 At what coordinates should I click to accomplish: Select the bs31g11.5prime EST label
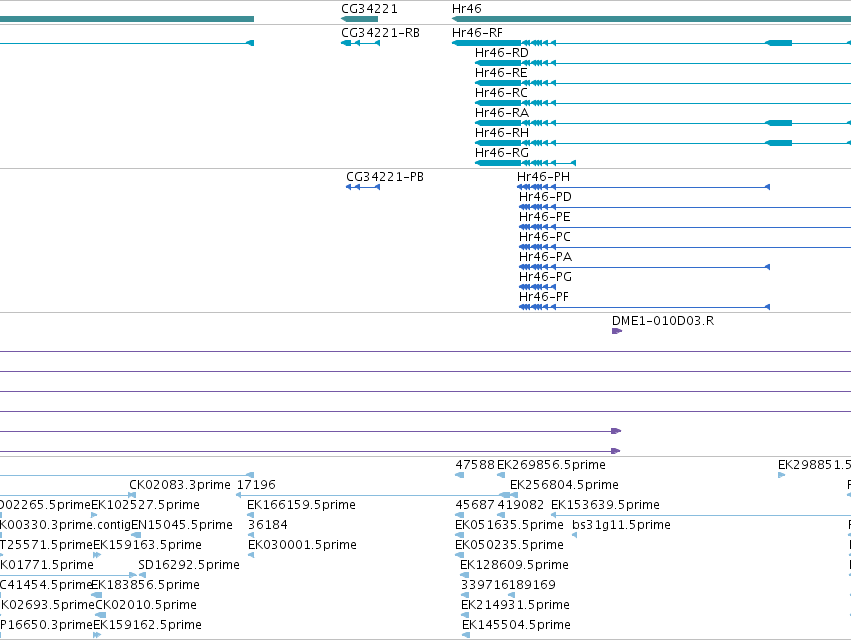click(621, 525)
